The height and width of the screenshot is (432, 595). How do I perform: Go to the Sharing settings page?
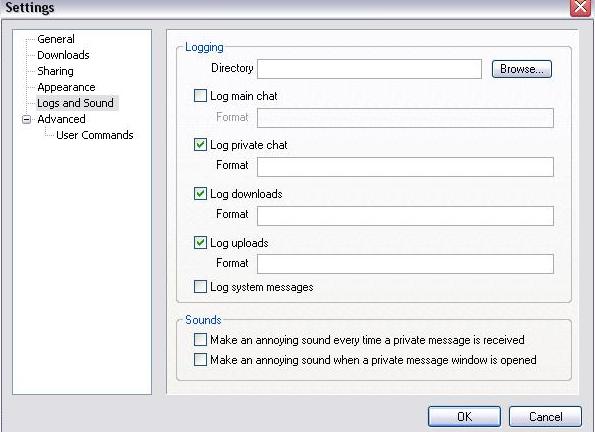tap(55, 71)
